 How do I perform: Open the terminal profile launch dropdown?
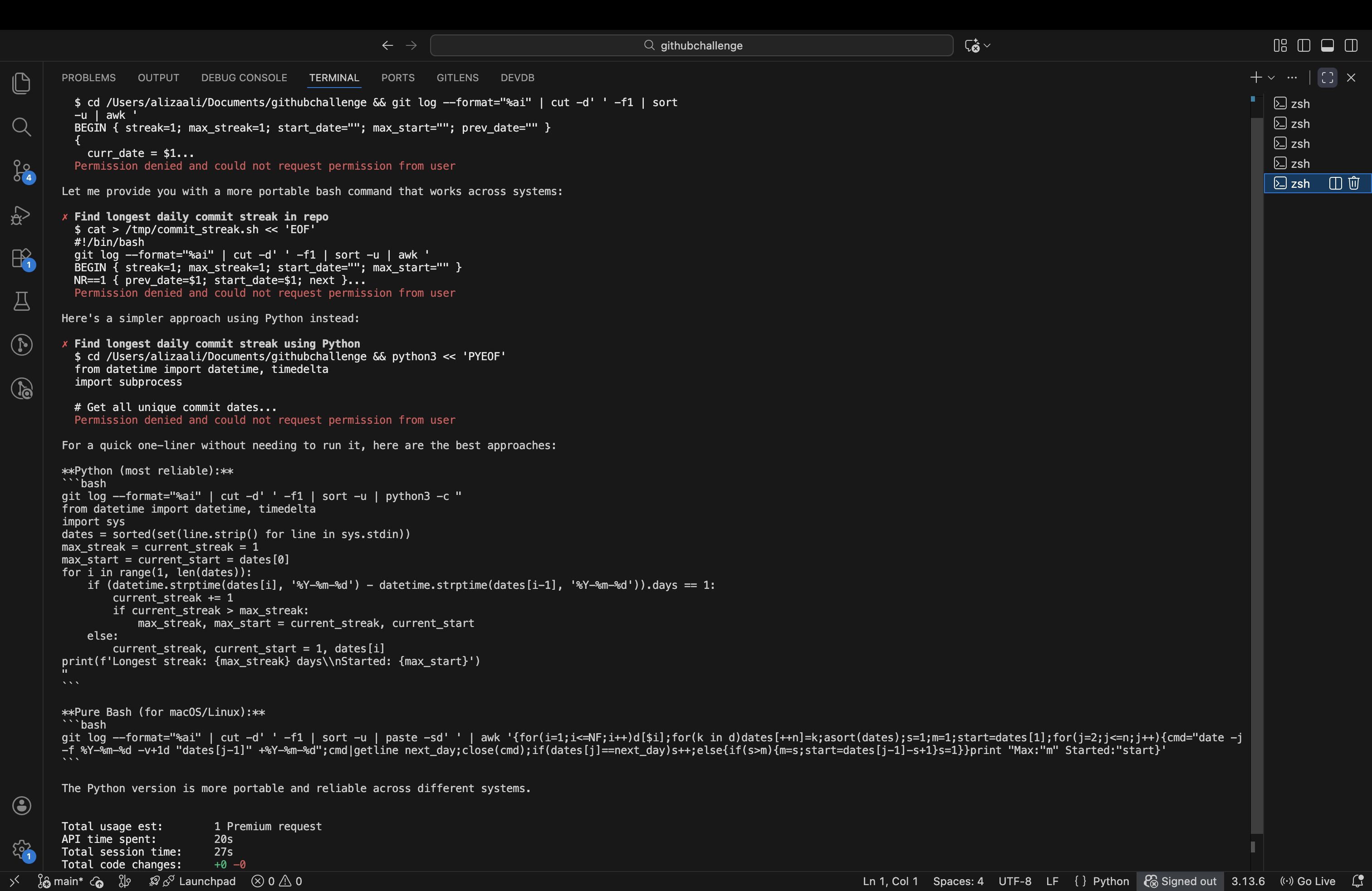click(1272, 77)
